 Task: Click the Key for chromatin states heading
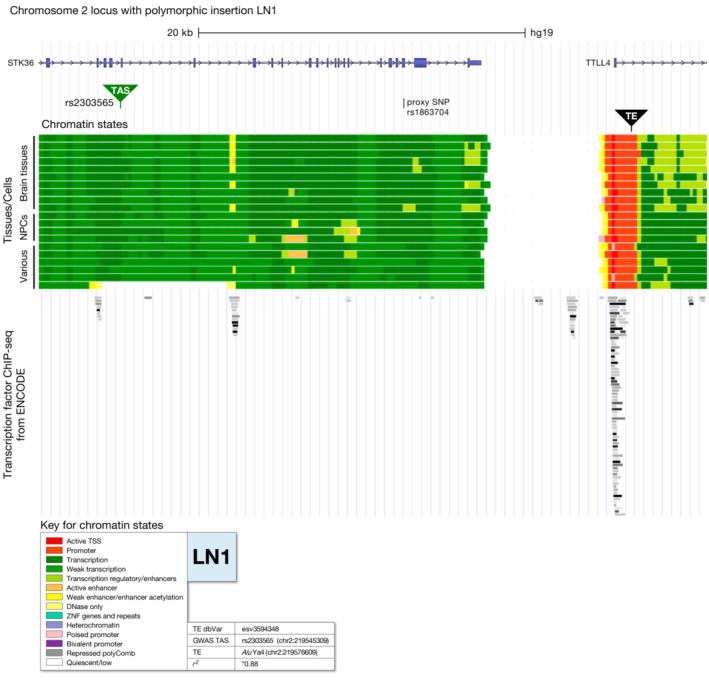(102, 525)
